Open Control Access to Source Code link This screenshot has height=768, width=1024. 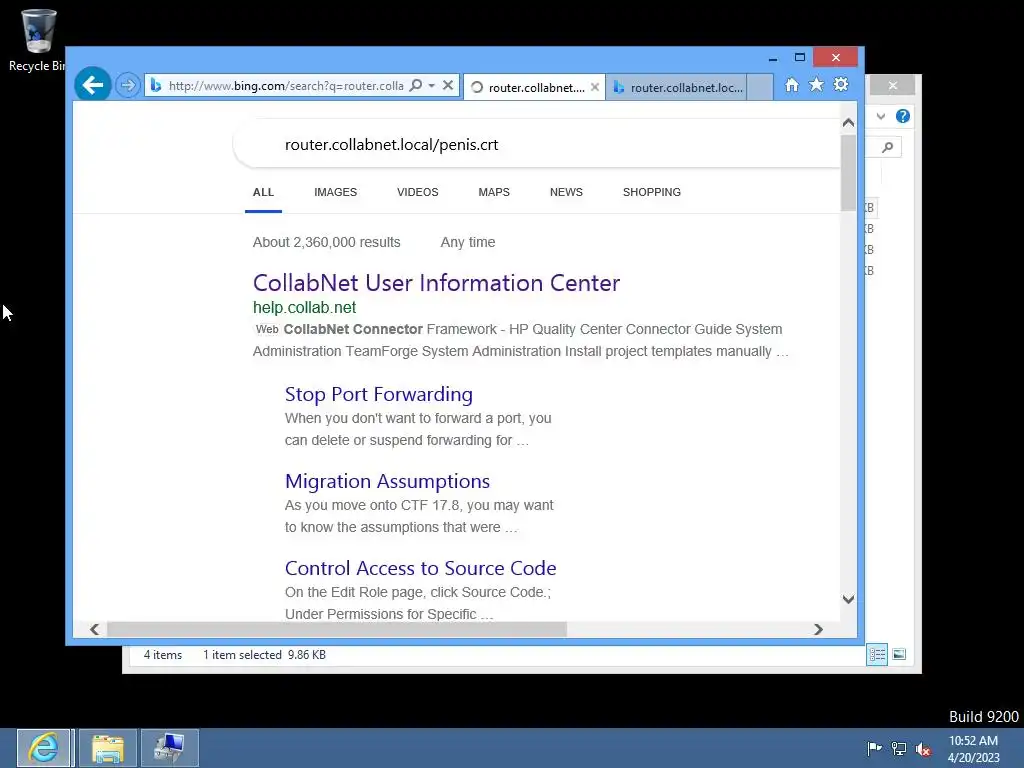click(x=421, y=568)
